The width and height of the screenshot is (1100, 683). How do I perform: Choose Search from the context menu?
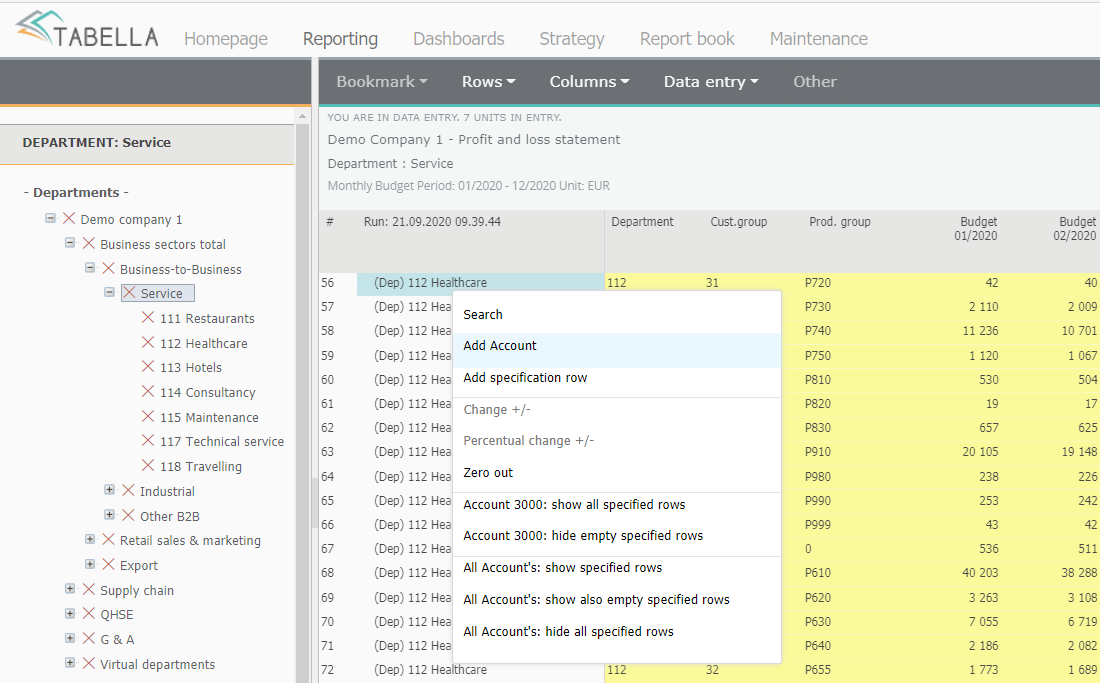pyautogui.click(x=617, y=315)
